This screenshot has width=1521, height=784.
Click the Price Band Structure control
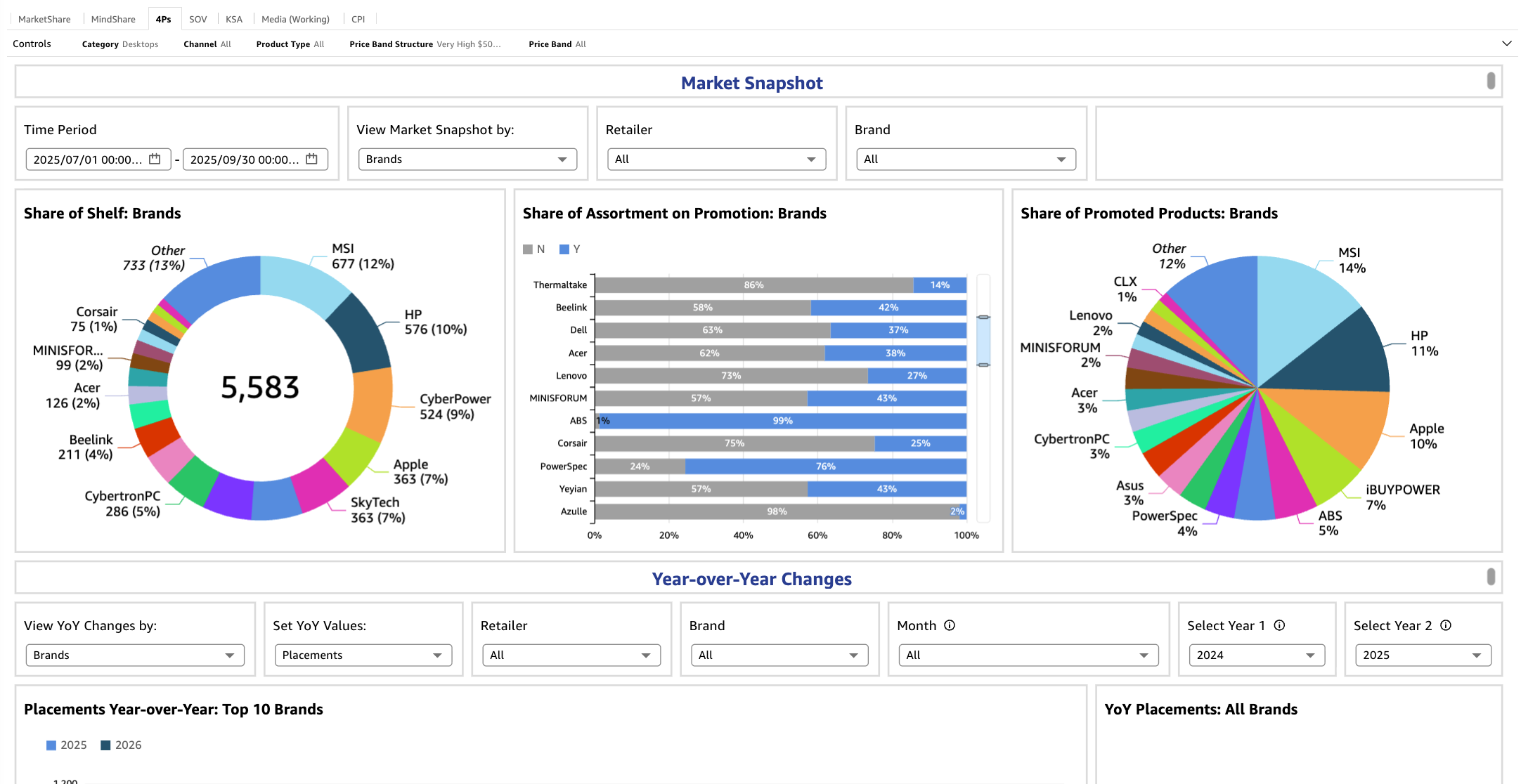[x=425, y=44]
